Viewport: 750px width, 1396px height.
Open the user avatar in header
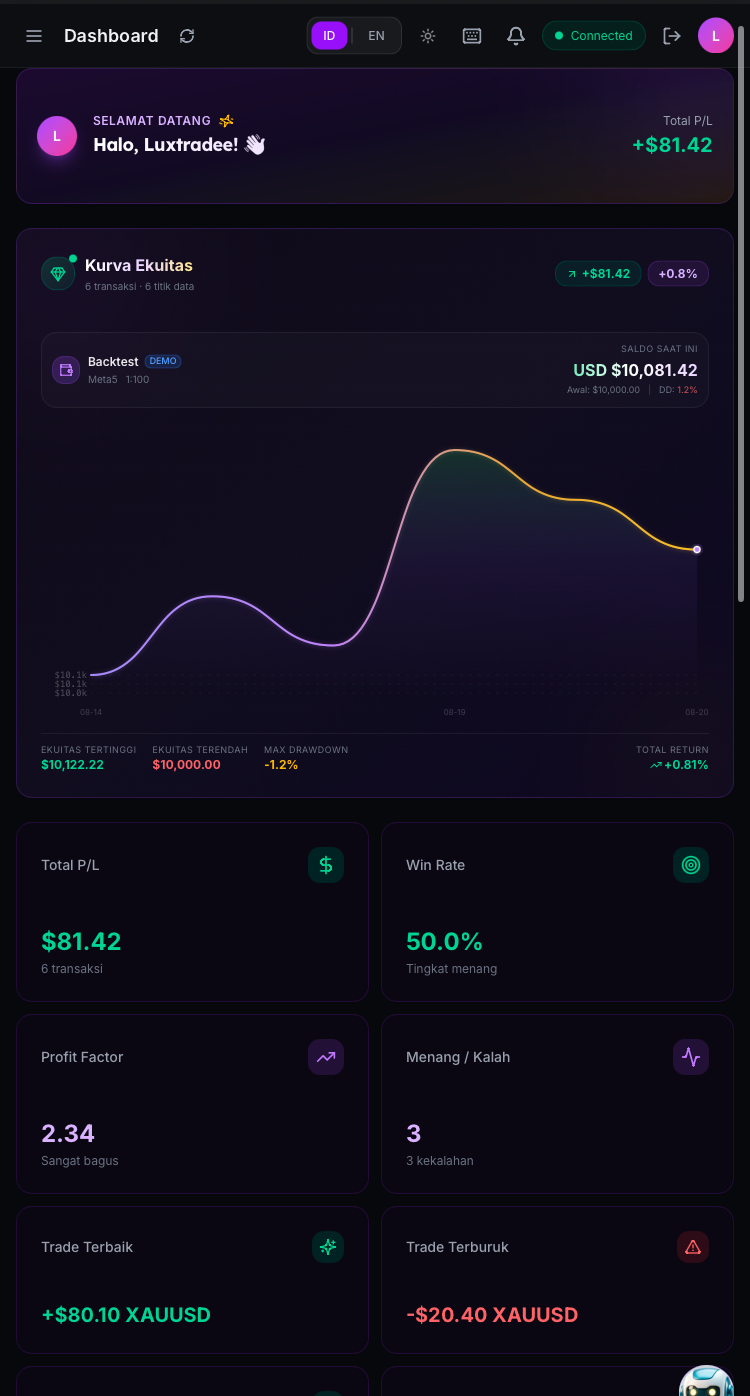716,36
